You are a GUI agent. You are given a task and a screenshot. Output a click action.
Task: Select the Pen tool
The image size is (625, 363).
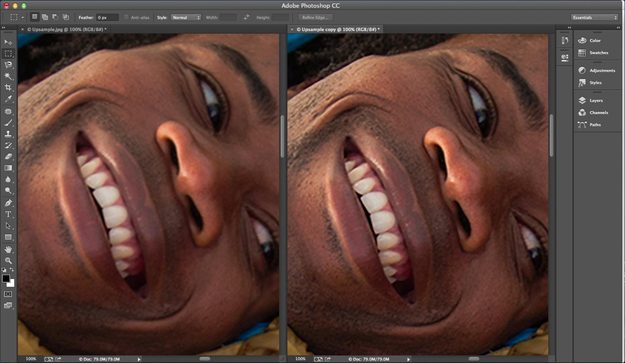8,203
